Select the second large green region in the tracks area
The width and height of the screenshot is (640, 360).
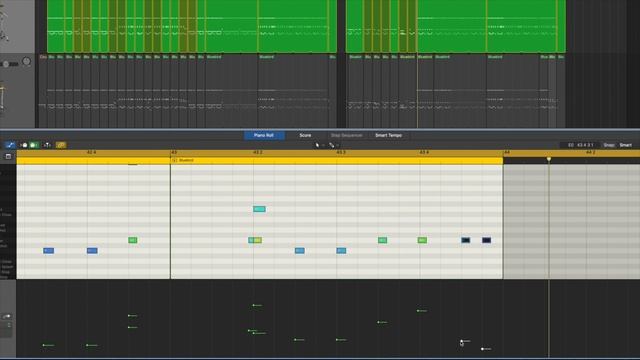pos(456,26)
